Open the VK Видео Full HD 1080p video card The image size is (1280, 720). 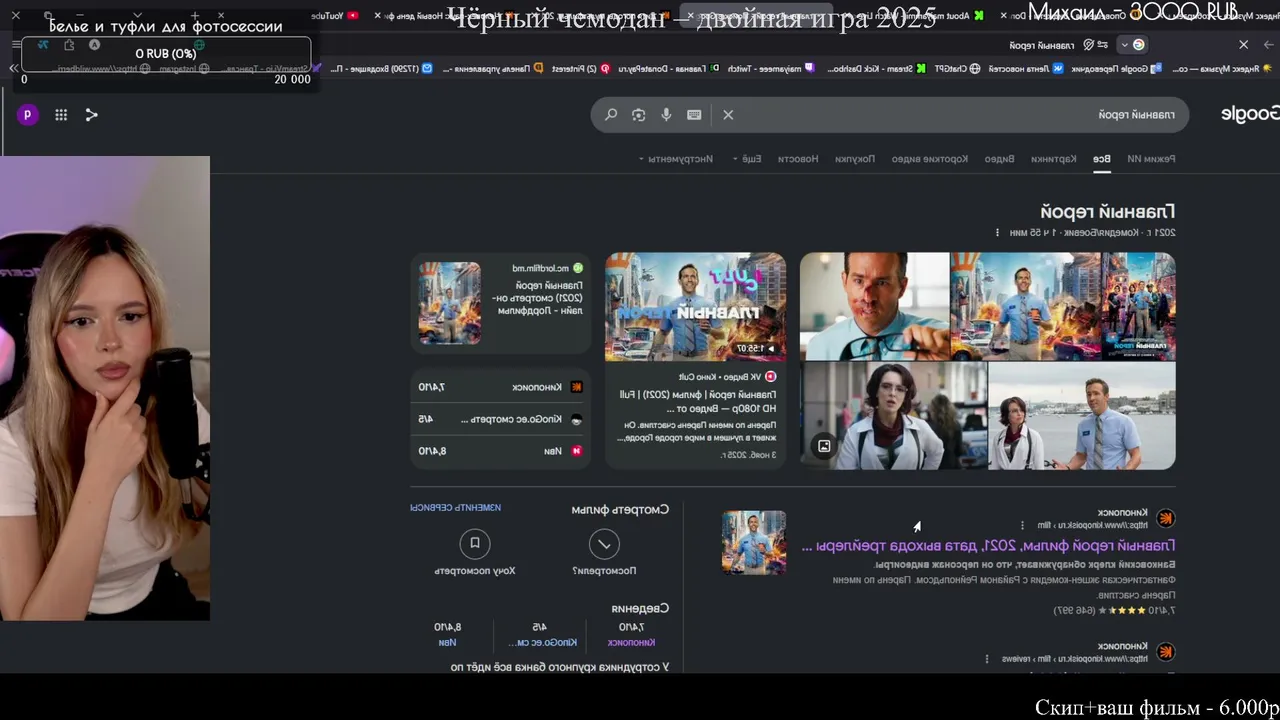tap(696, 360)
